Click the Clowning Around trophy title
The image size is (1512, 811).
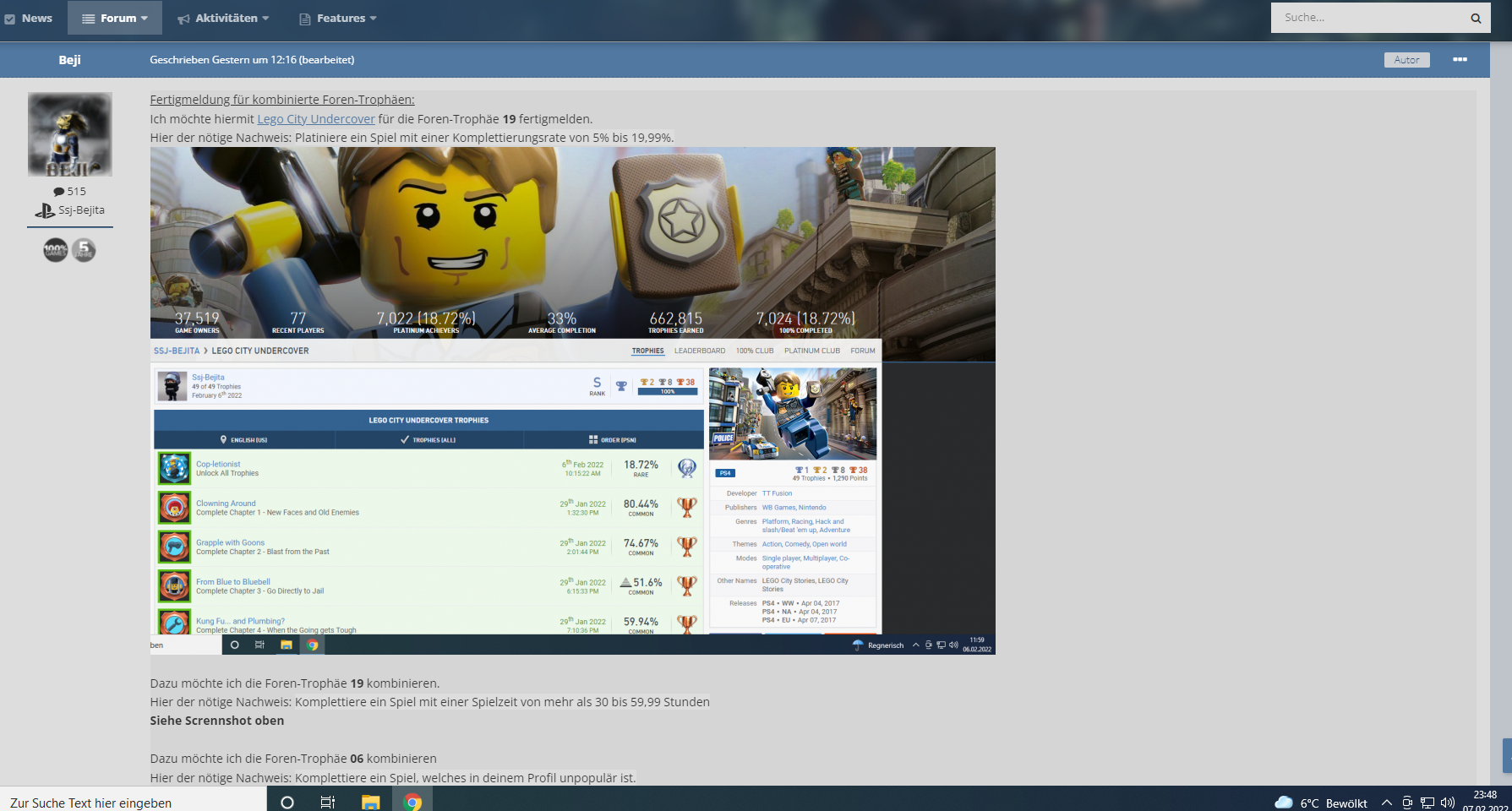click(x=226, y=503)
